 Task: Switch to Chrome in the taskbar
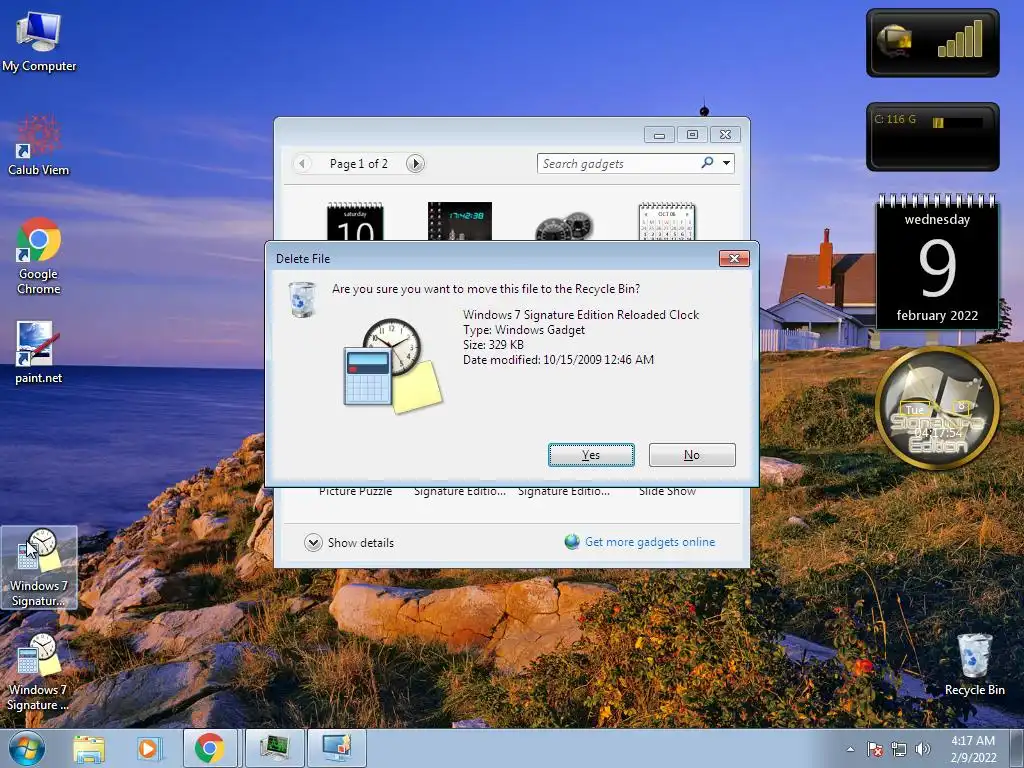(x=209, y=748)
